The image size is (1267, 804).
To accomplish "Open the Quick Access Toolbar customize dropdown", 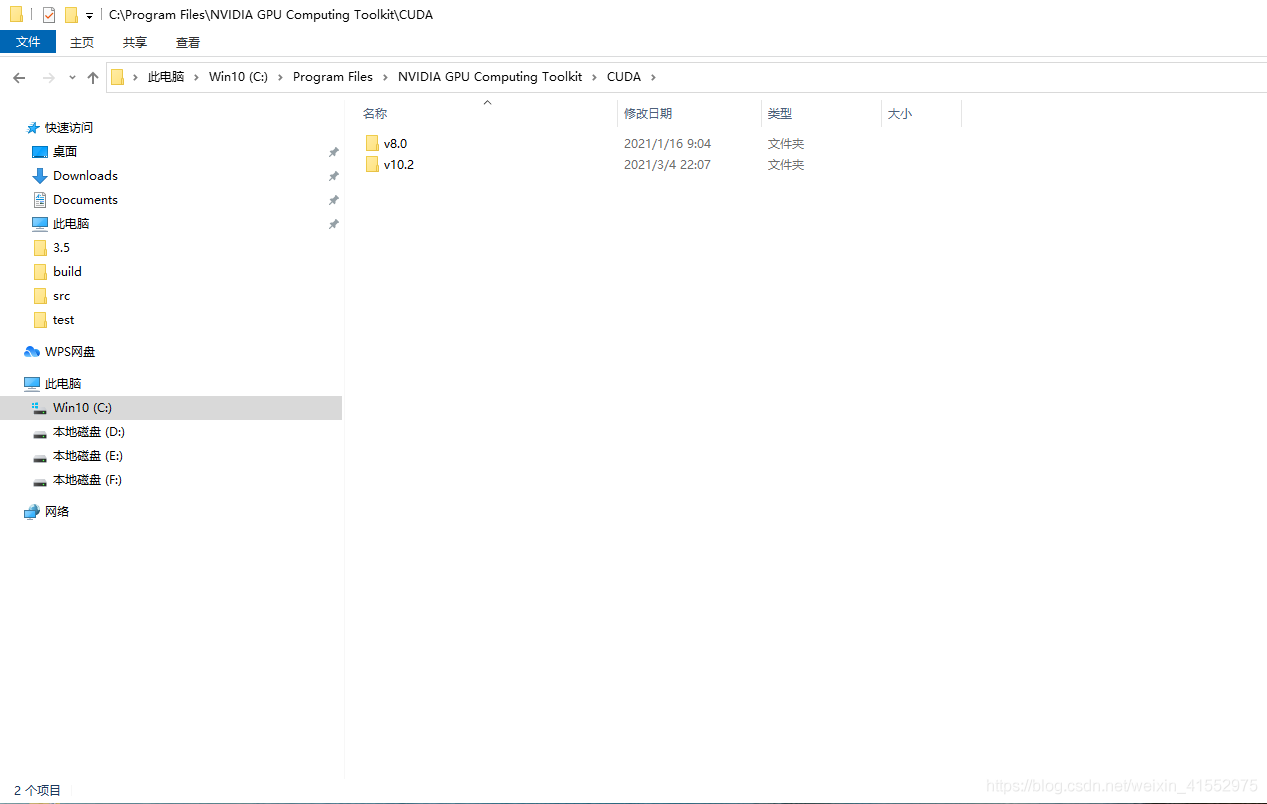I will pos(89,16).
